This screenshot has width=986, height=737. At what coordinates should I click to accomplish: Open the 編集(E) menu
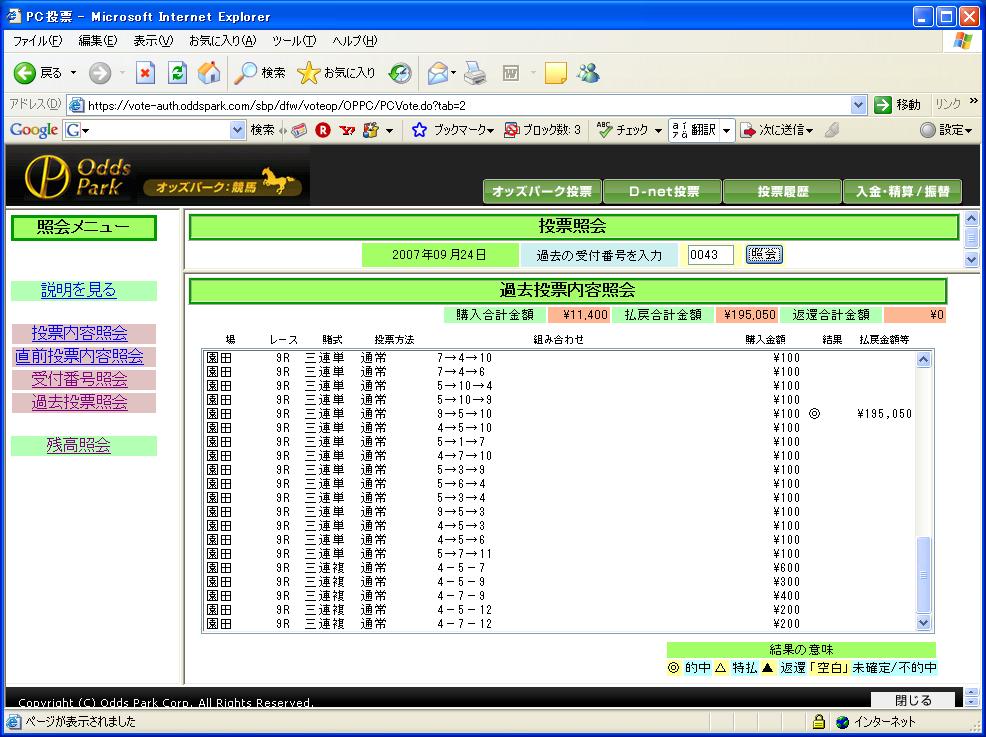coord(97,41)
